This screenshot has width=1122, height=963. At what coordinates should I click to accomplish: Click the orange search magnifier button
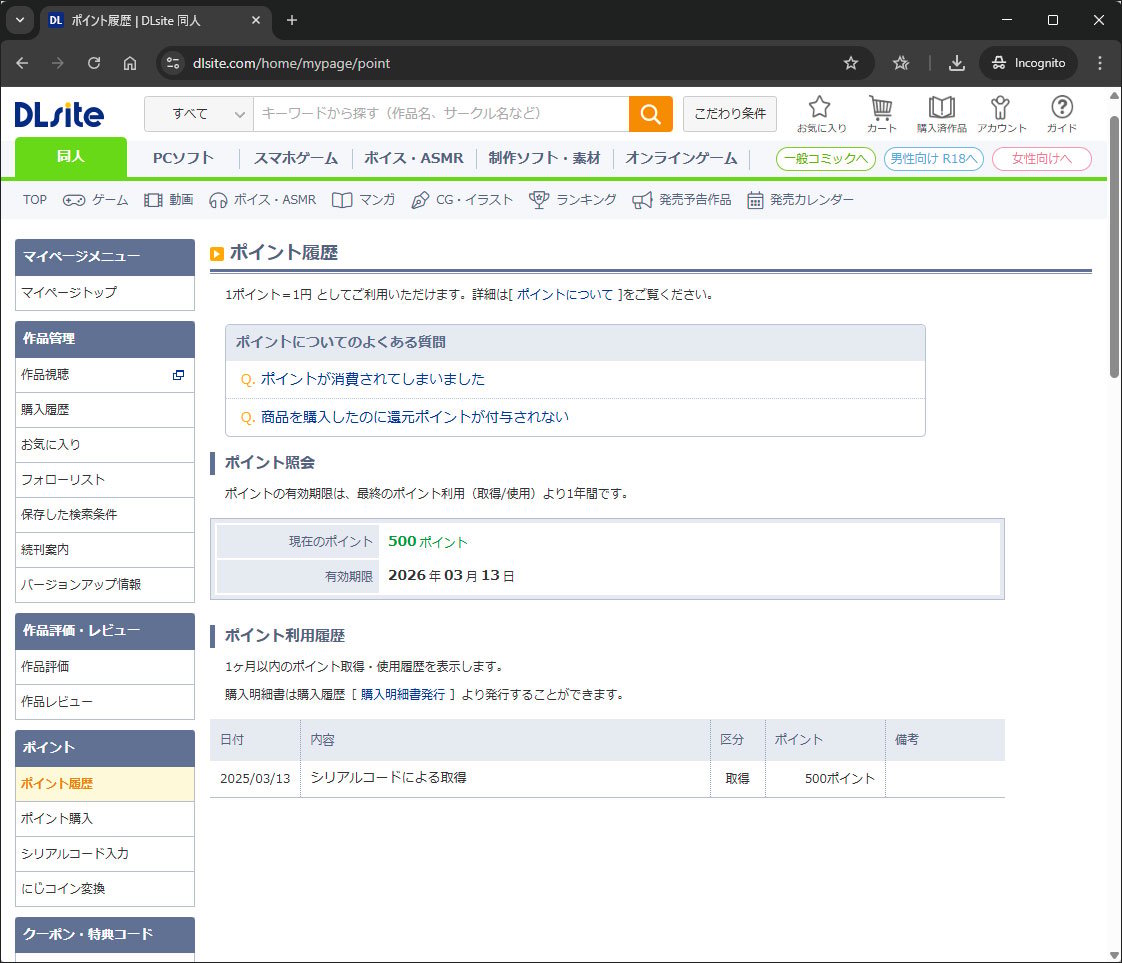click(x=650, y=114)
